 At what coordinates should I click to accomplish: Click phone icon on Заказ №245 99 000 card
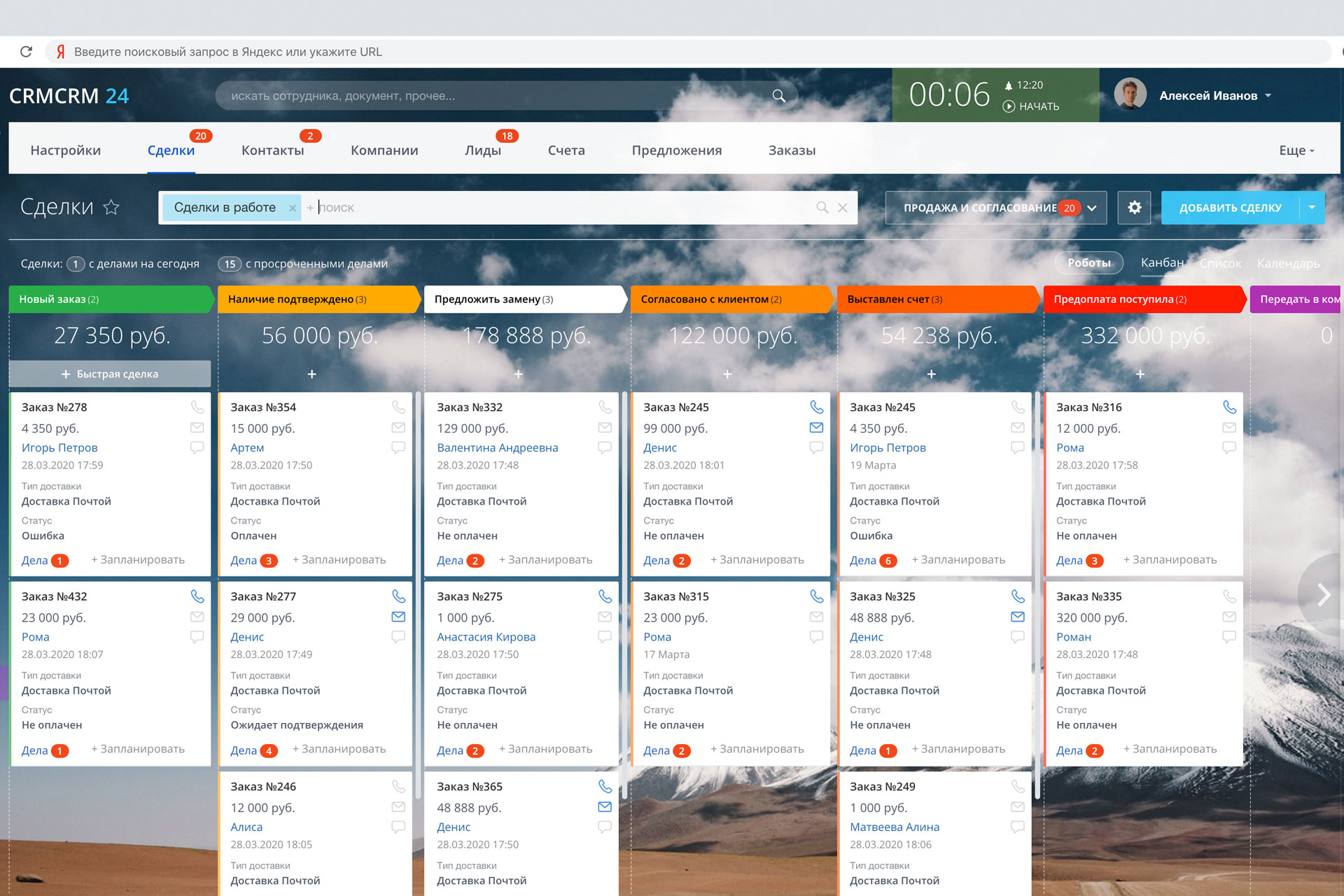pyautogui.click(x=816, y=407)
